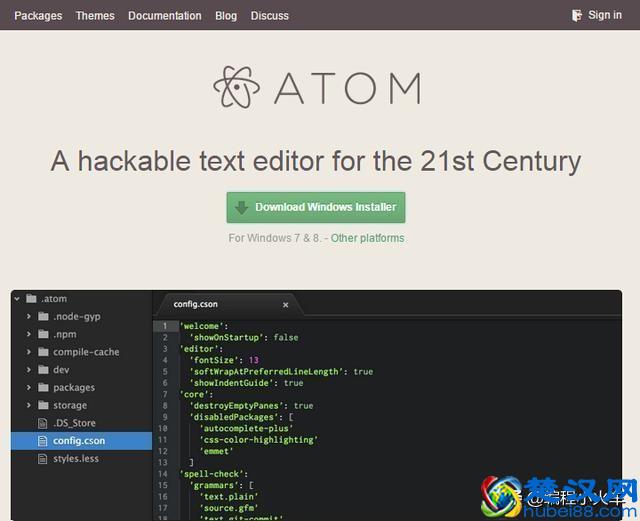
Task: Click the .node-gyp folder icon
Action: 43,317
